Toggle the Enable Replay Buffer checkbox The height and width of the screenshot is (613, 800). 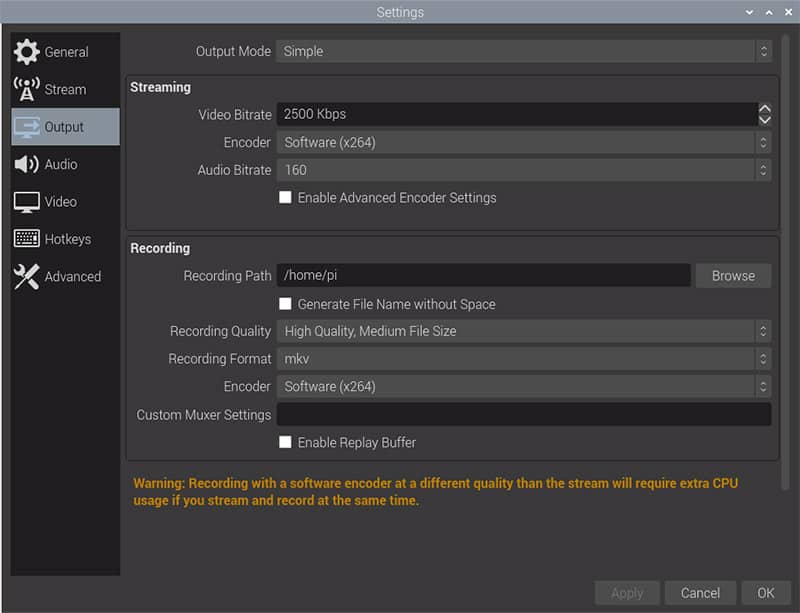(x=285, y=442)
